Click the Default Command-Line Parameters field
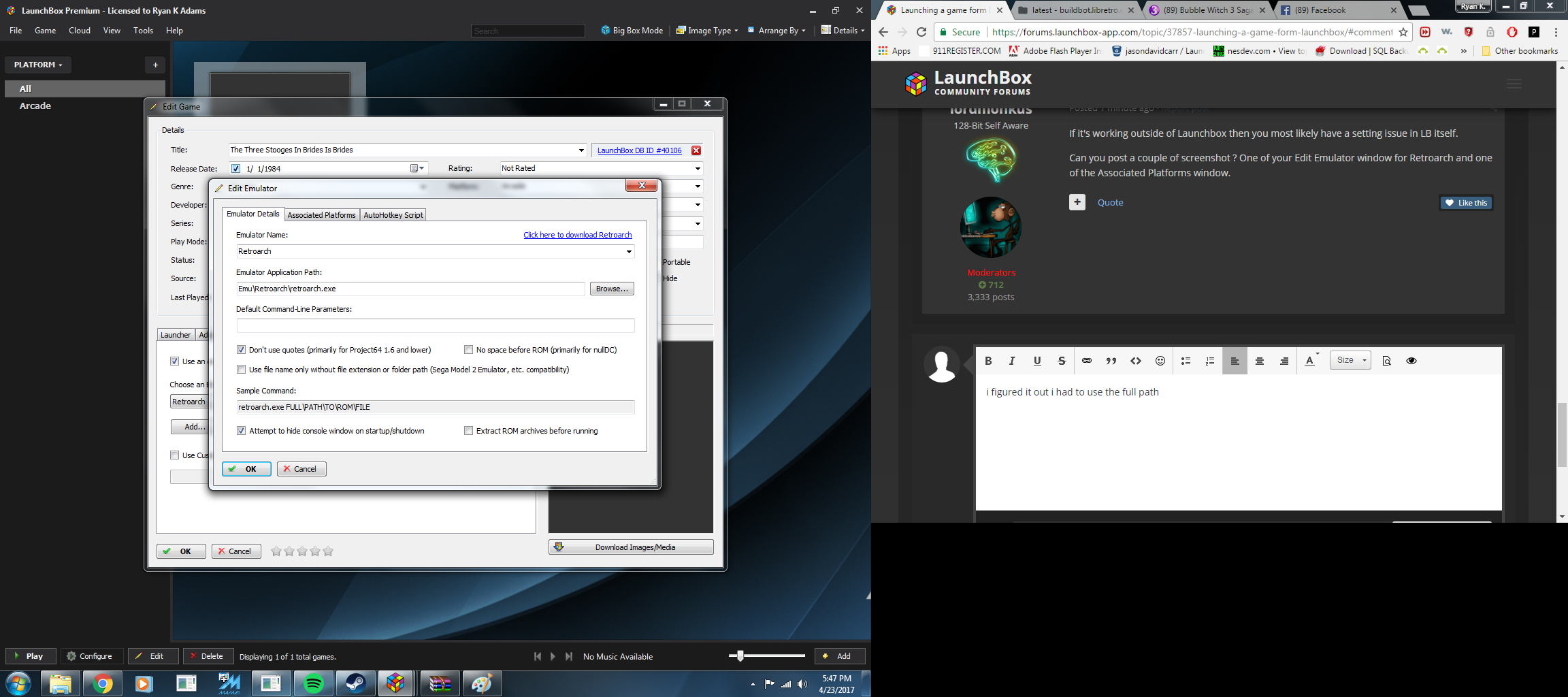The width and height of the screenshot is (1568, 697). pos(436,326)
